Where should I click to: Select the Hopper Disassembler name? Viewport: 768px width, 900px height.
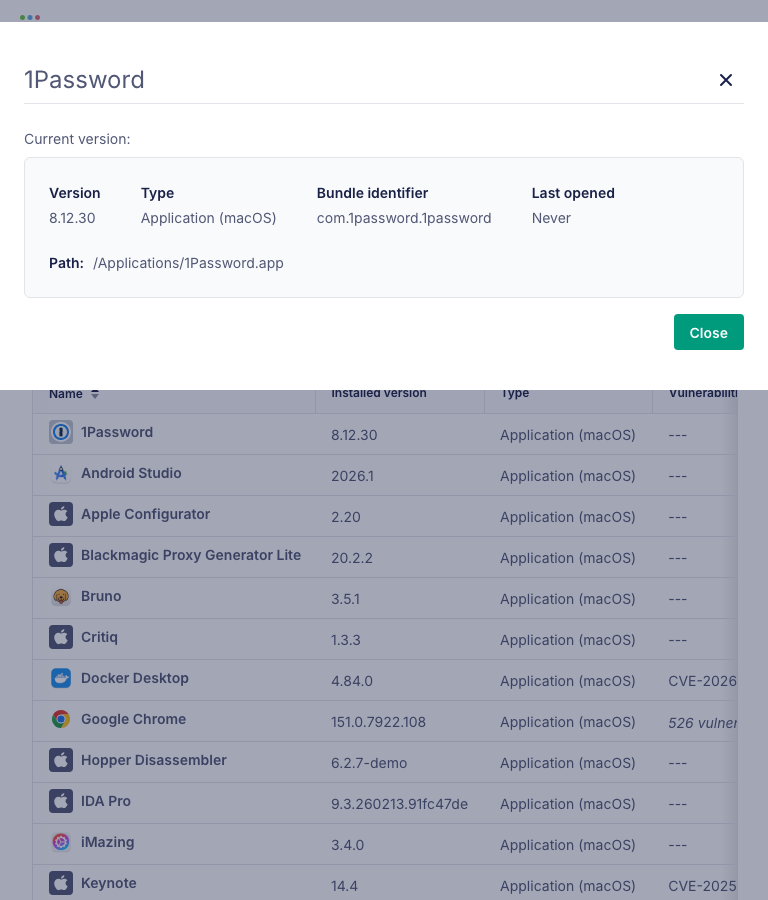154,760
